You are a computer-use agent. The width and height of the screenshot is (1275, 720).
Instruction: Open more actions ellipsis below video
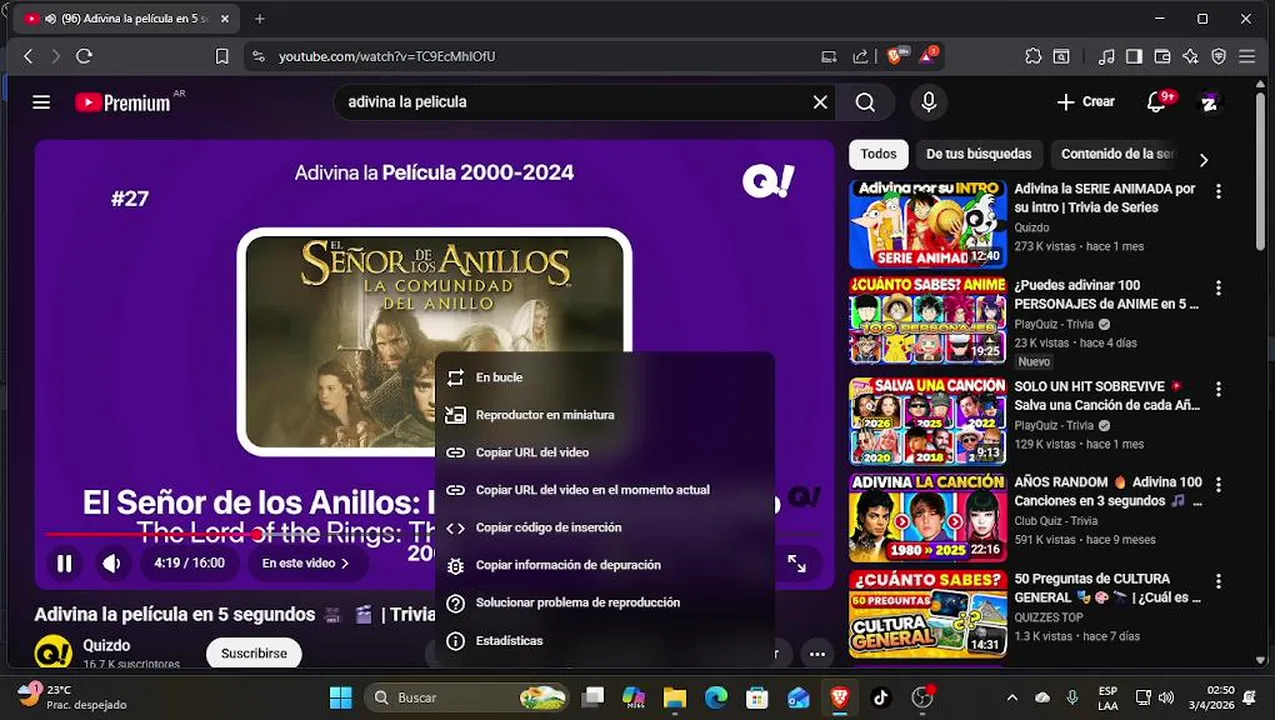[x=817, y=654]
